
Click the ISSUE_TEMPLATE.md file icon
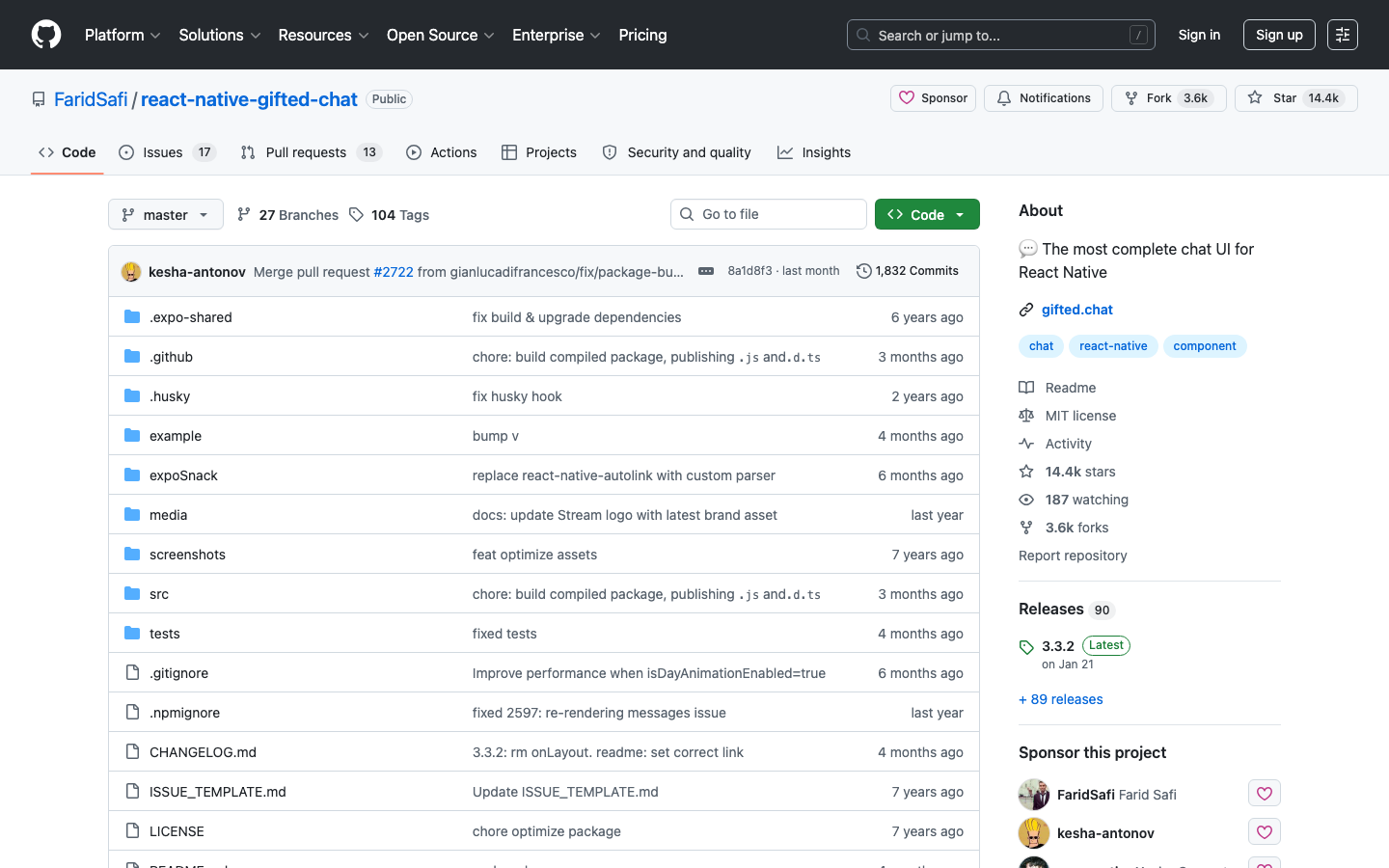132,792
